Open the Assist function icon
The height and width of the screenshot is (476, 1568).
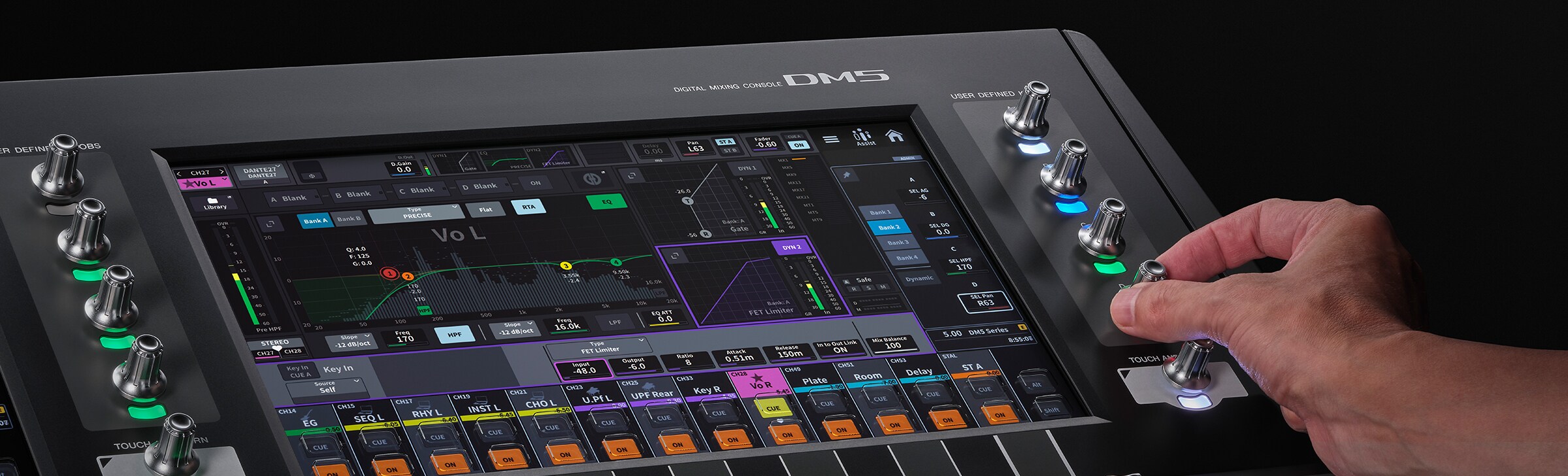coord(862,137)
